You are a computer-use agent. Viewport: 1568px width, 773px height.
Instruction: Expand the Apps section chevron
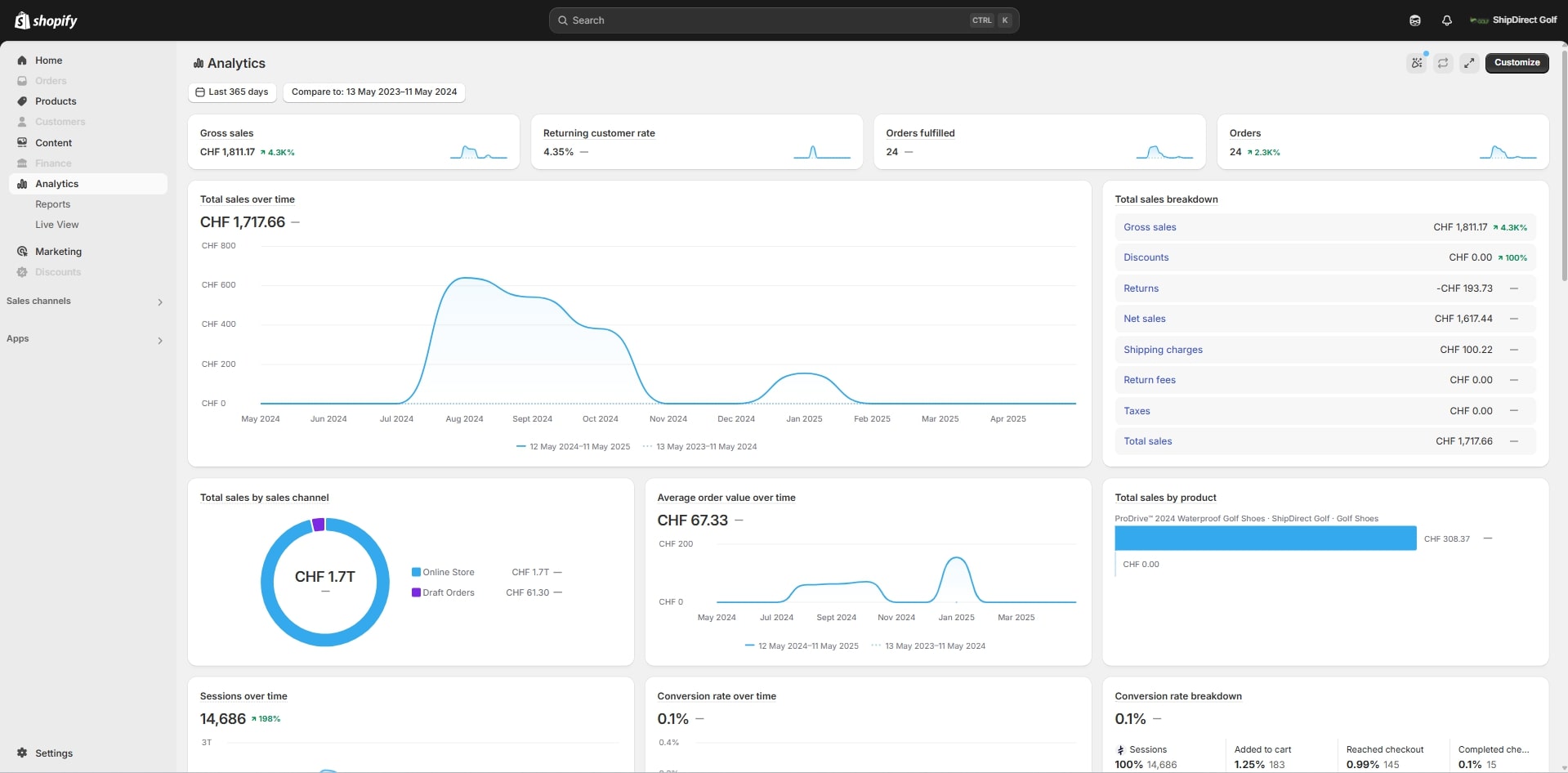[160, 340]
